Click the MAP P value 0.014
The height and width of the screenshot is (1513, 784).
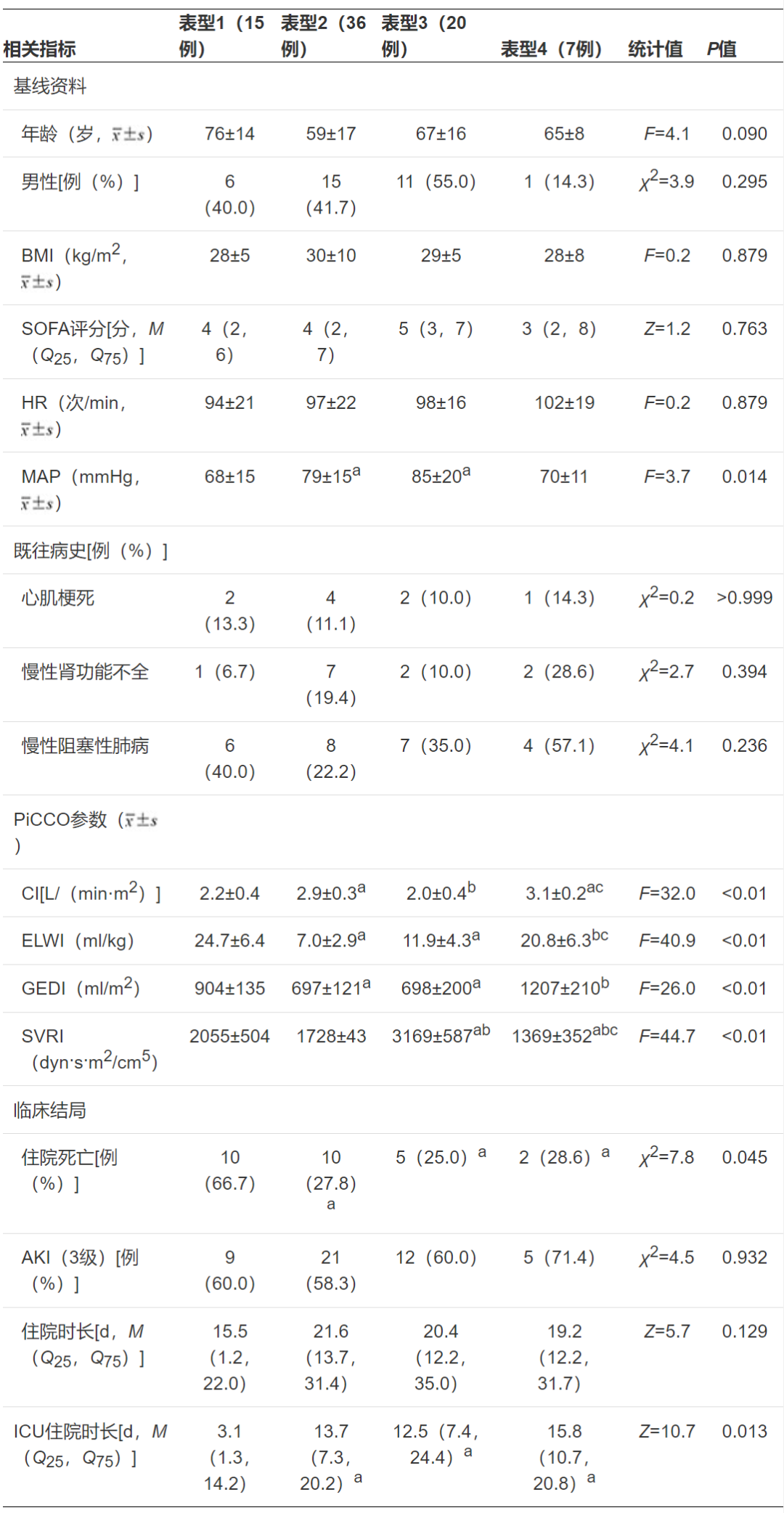744,476
